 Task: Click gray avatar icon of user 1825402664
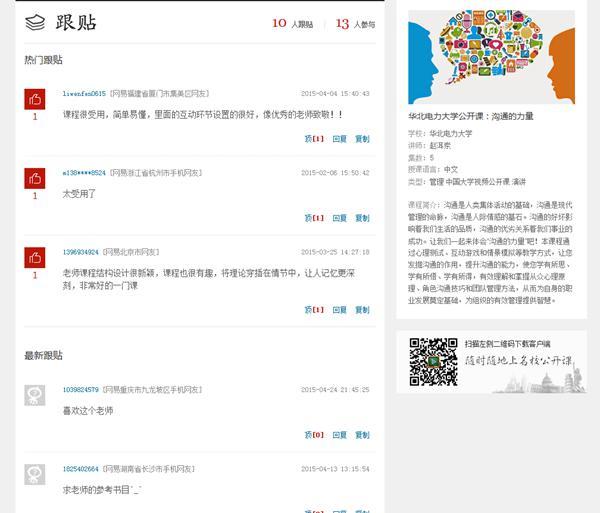(x=35, y=474)
